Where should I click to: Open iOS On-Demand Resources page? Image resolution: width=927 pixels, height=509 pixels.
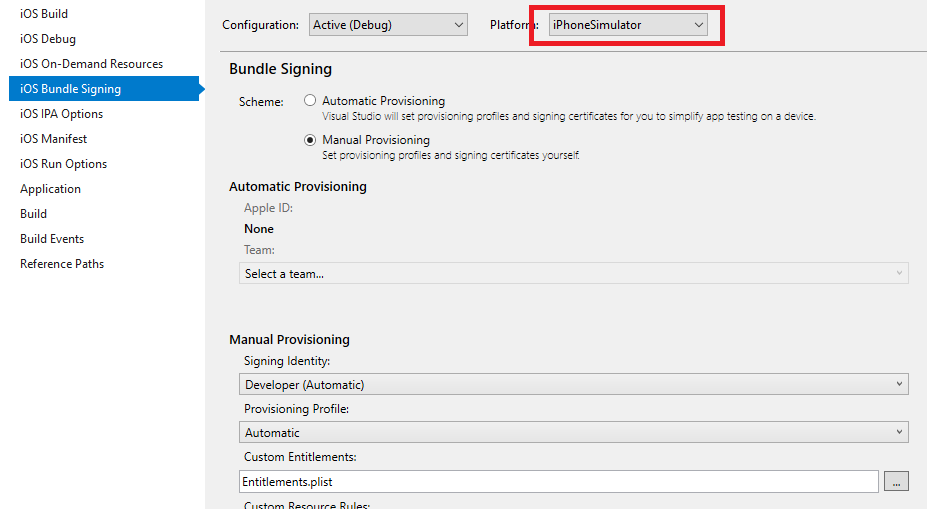[92, 63]
